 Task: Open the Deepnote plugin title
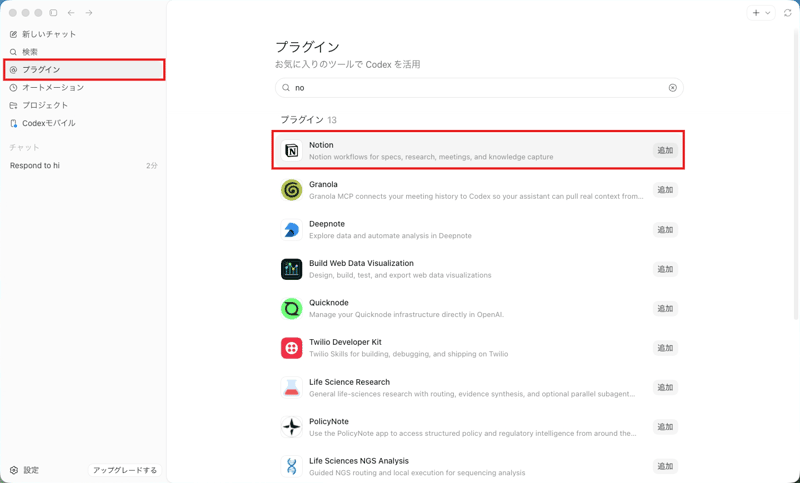tap(327, 224)
